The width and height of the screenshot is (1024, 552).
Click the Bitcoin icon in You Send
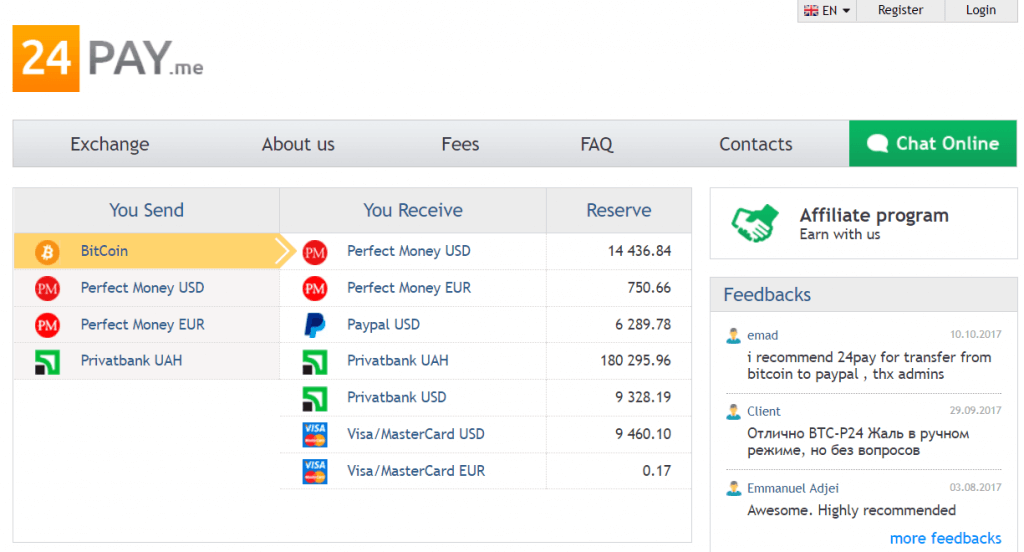47,252
